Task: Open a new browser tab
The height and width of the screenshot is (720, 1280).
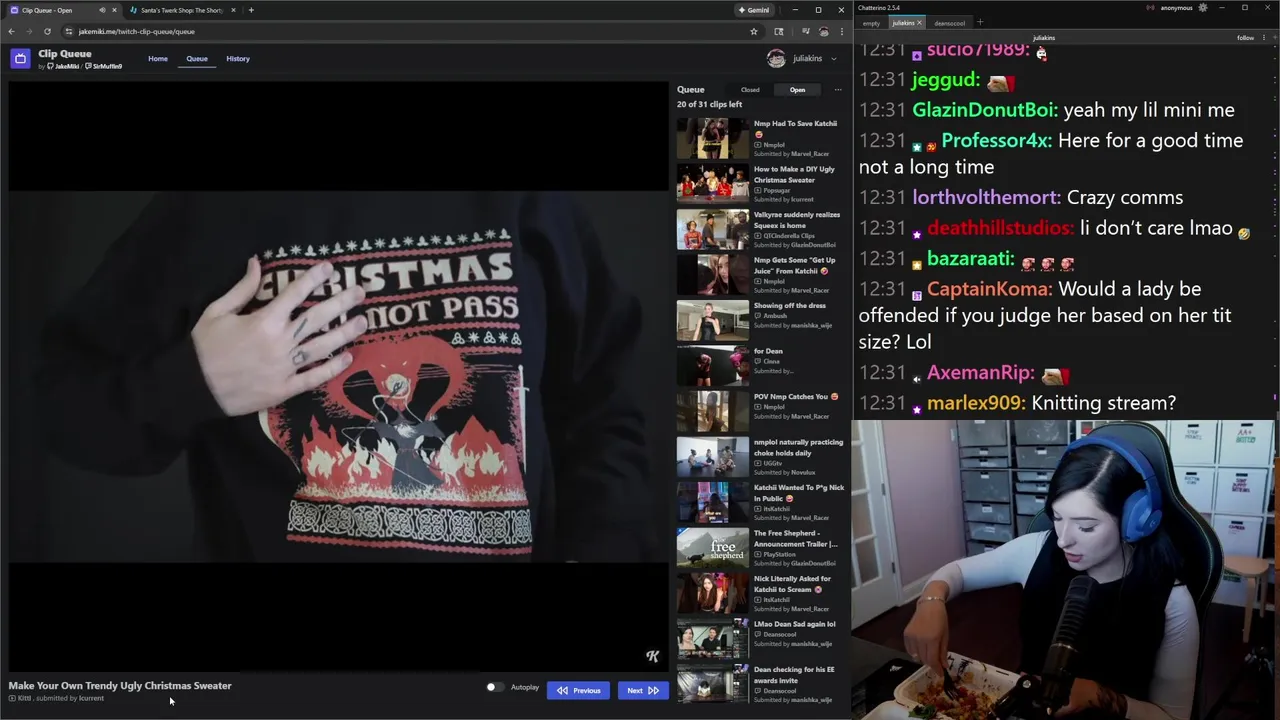Action: tap(251, 10)
